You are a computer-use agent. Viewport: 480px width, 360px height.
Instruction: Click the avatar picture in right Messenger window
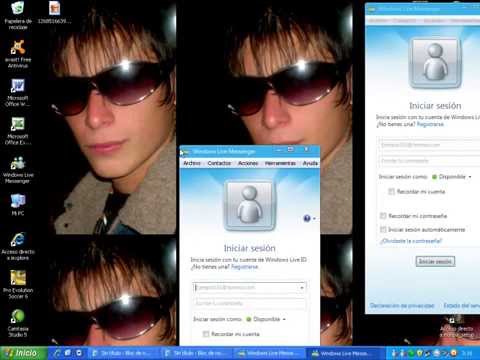[x=435, y=63]
